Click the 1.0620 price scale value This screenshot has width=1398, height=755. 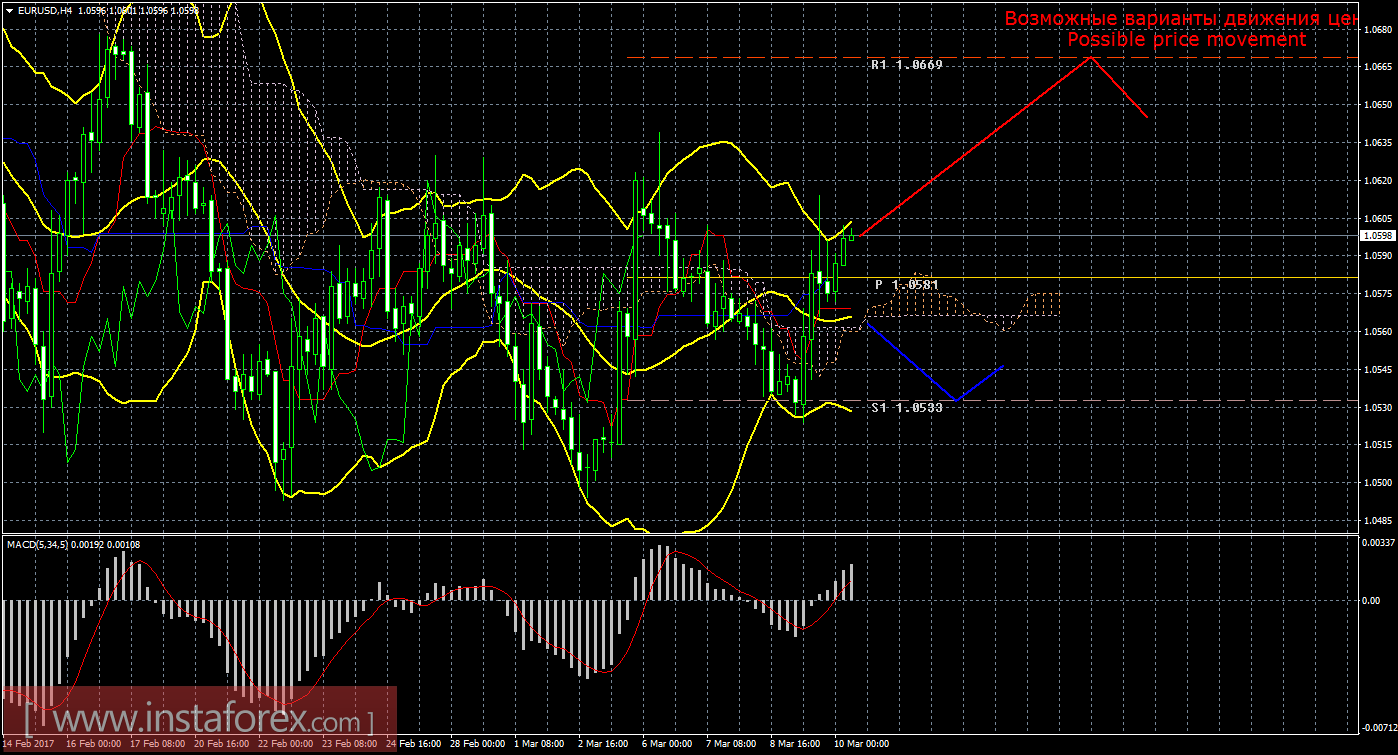(x=1377, y=181)
